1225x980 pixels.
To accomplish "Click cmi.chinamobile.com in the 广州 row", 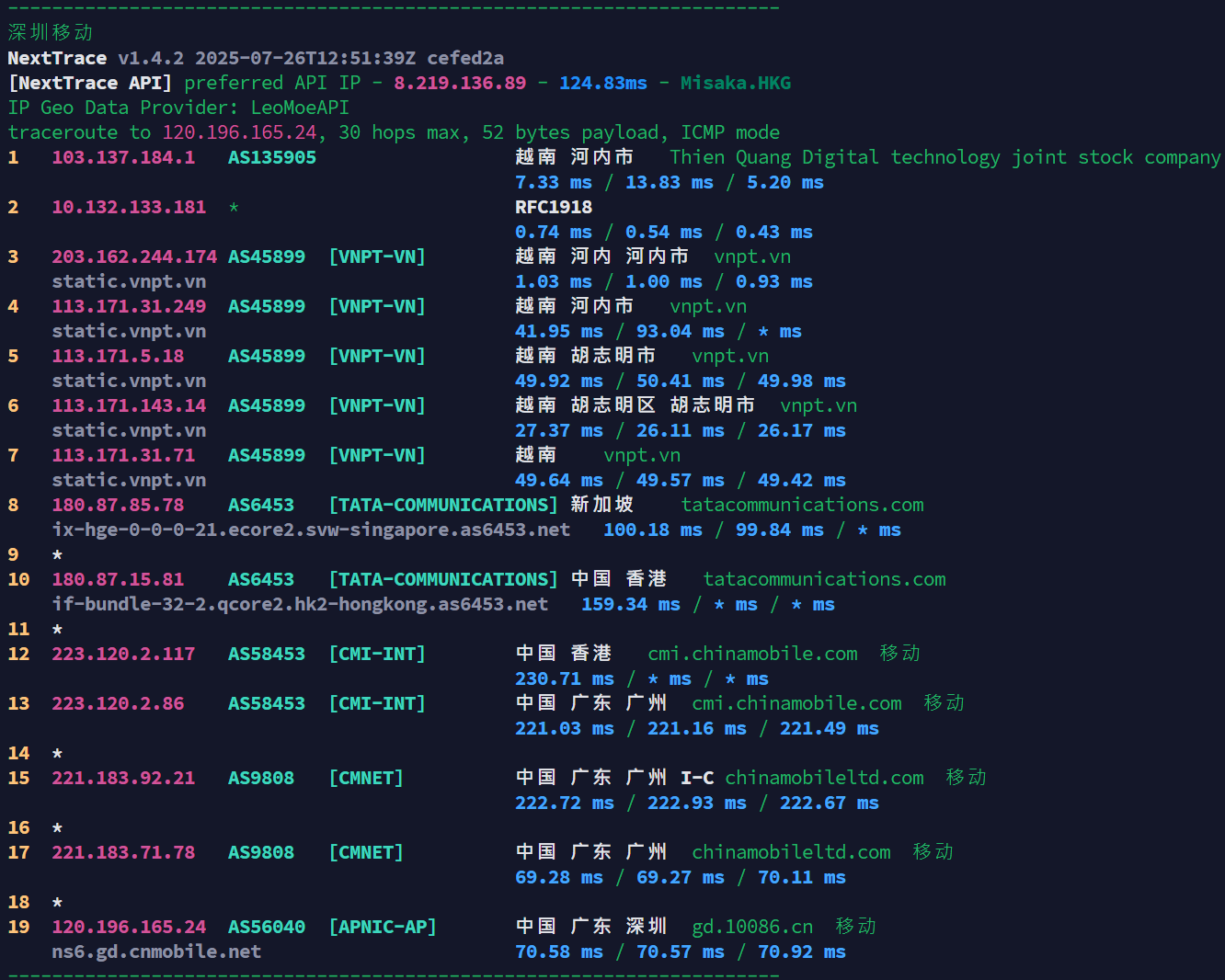I will 796,703.
